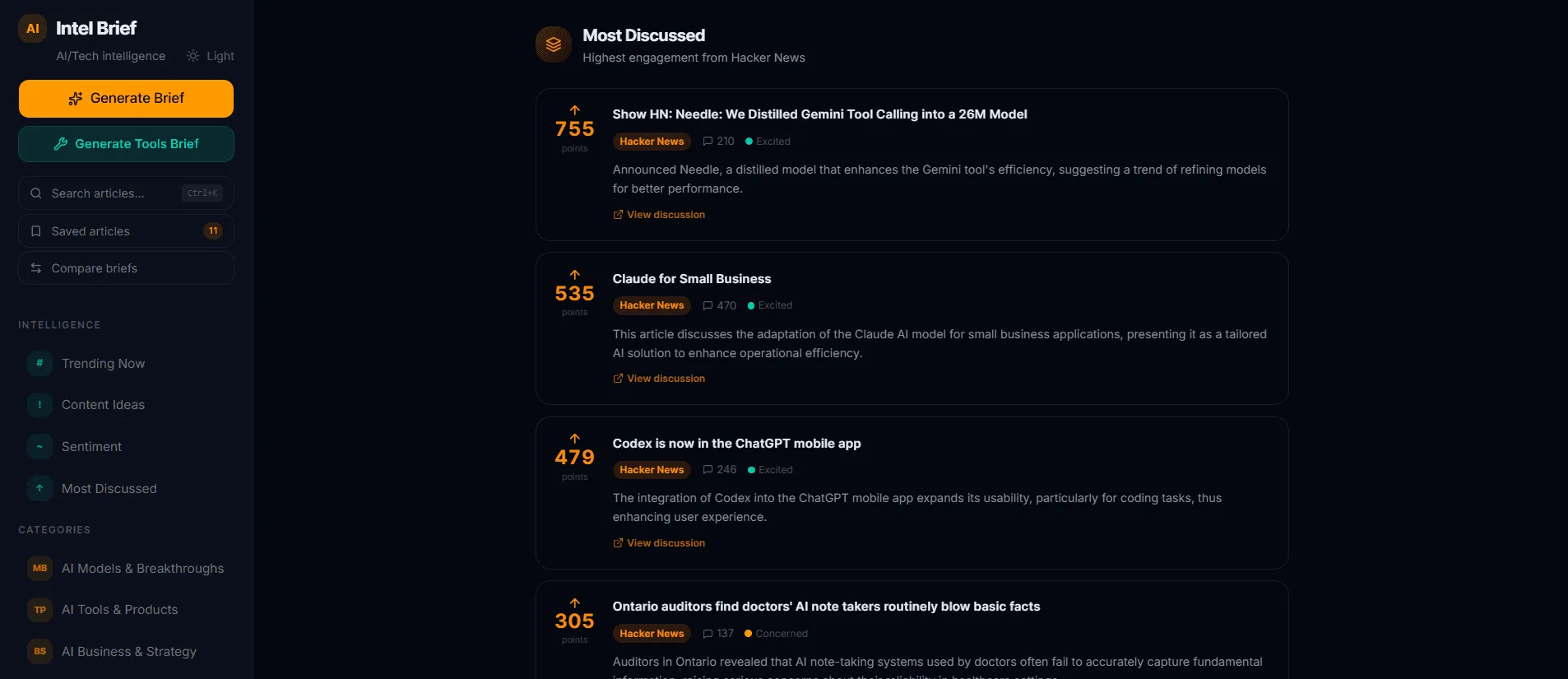View discussion for Claude for Small Business
This screenshot has width=1568, height=679.
pyautogui.click(x=659, y=379)
